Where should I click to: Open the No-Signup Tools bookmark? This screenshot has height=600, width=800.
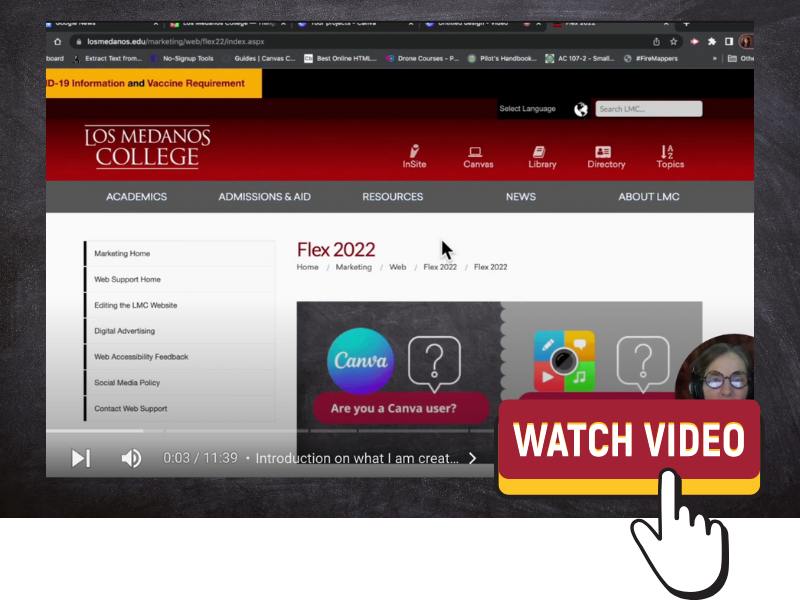[x=182, y=59]
